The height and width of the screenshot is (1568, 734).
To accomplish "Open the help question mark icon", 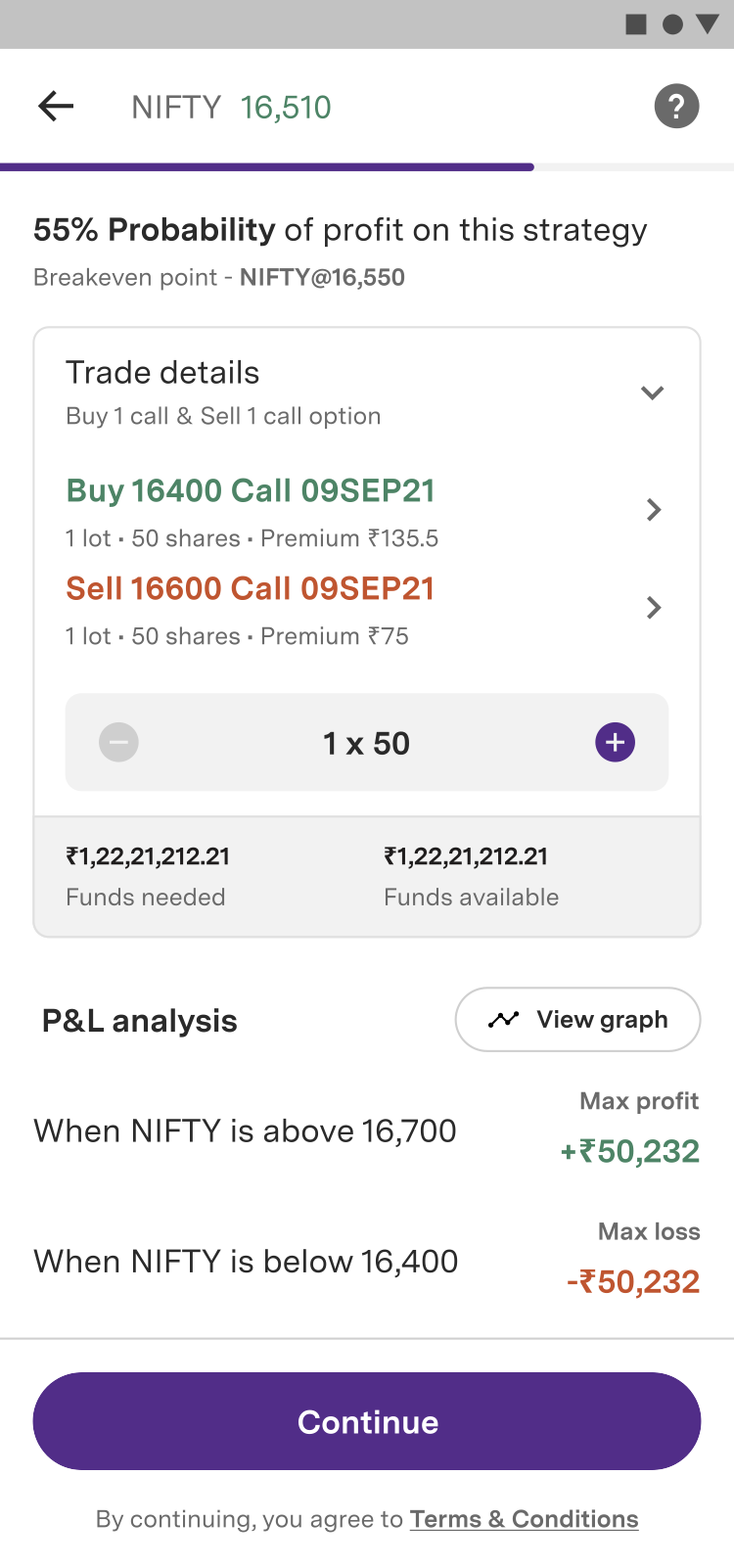I will pyautogui.click(x=676, y=106).
